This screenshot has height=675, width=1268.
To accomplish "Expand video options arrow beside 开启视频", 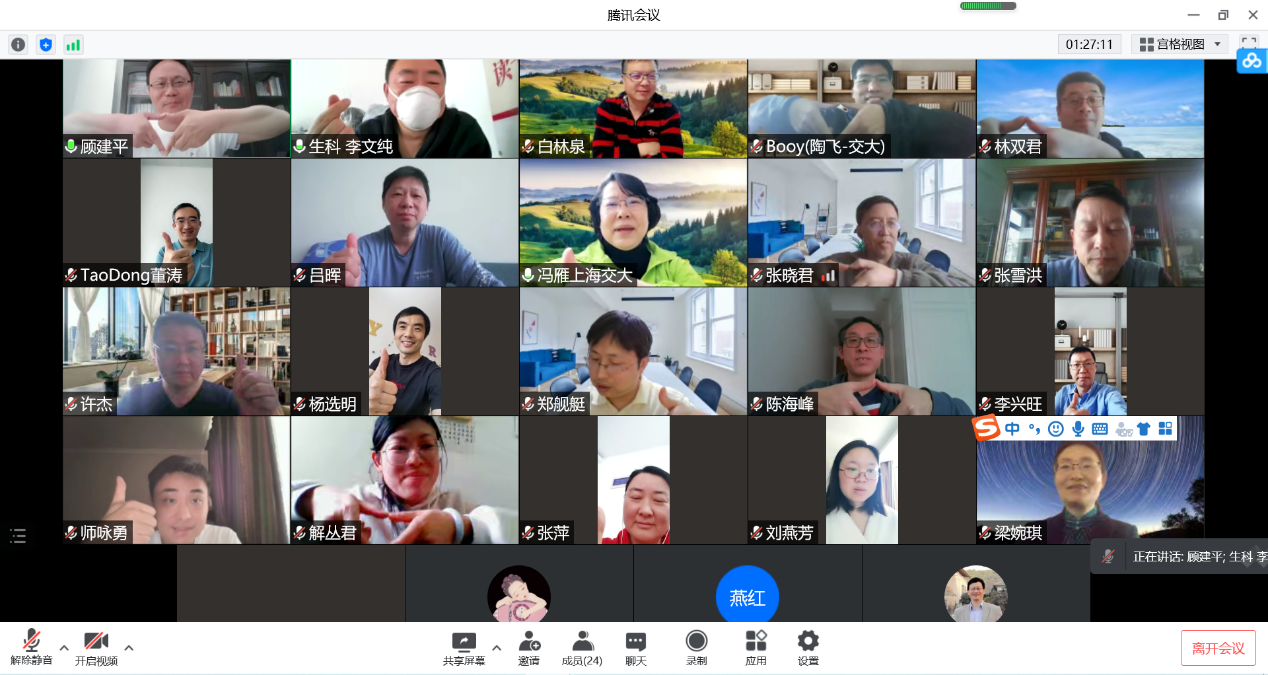I will click(129, 647).
